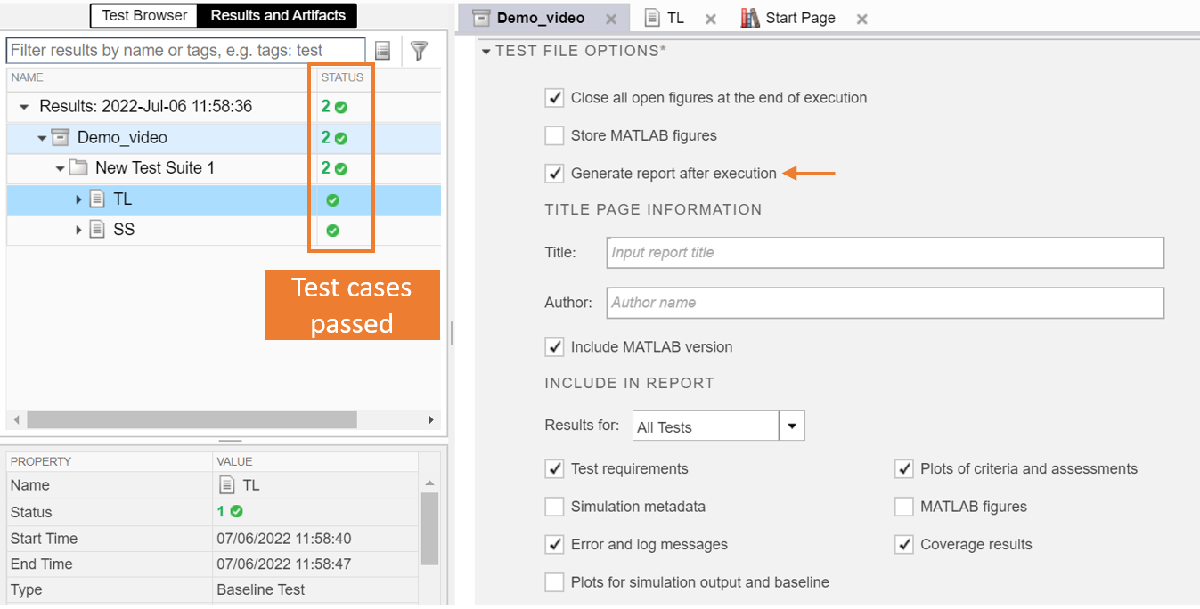Click the Demo_video test file icon

coord(60,137)
